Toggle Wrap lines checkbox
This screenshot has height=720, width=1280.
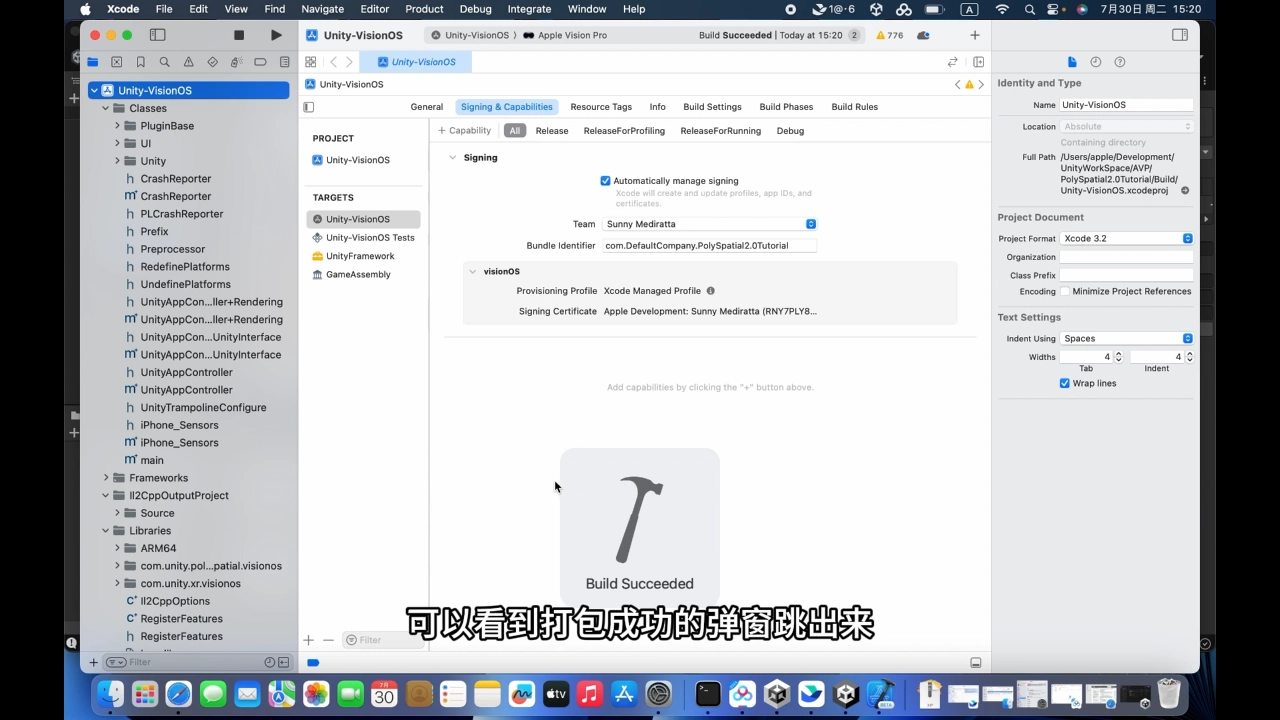point(1065,383)
